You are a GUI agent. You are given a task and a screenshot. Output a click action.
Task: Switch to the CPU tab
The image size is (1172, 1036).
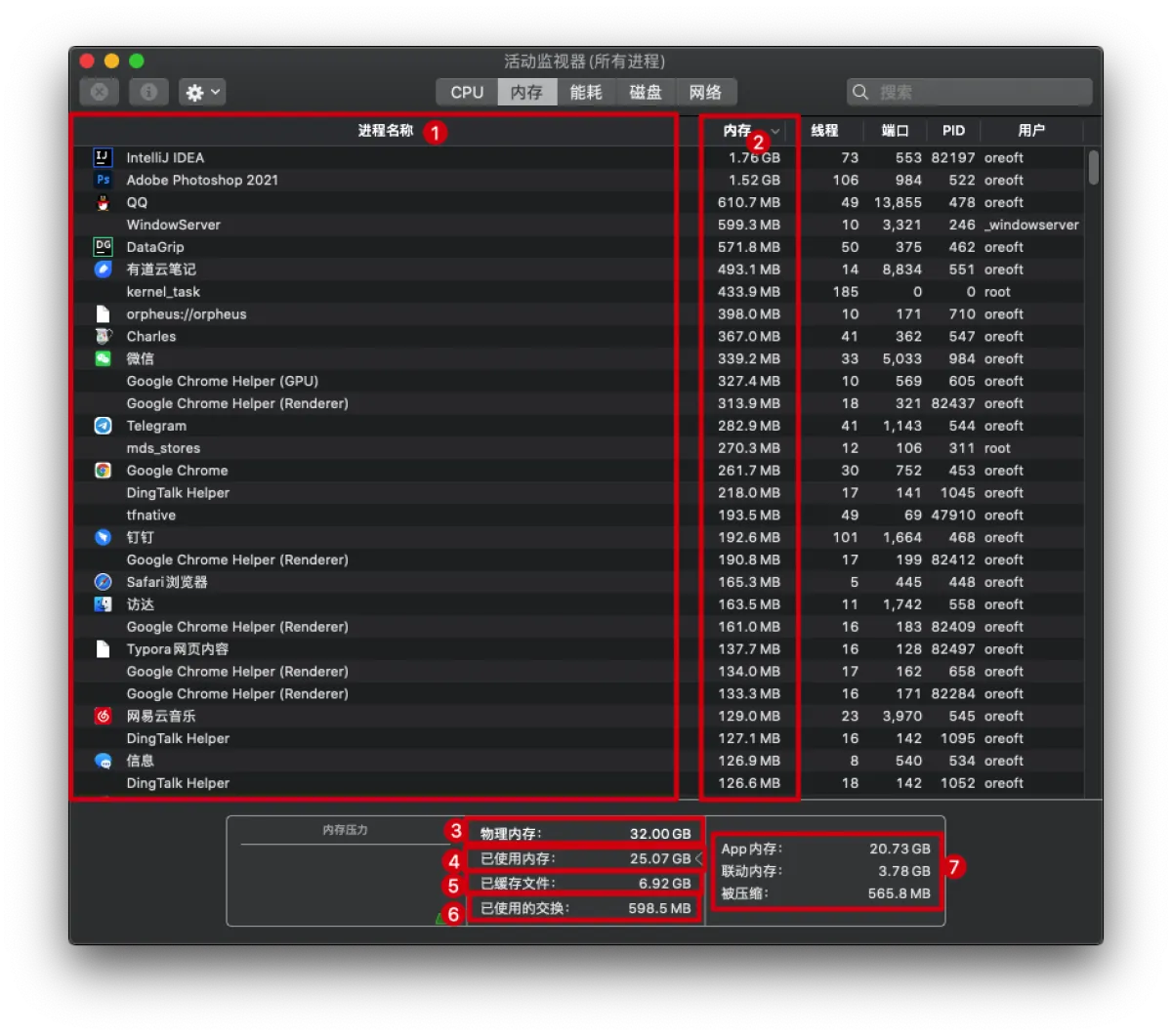coord(467,92)
